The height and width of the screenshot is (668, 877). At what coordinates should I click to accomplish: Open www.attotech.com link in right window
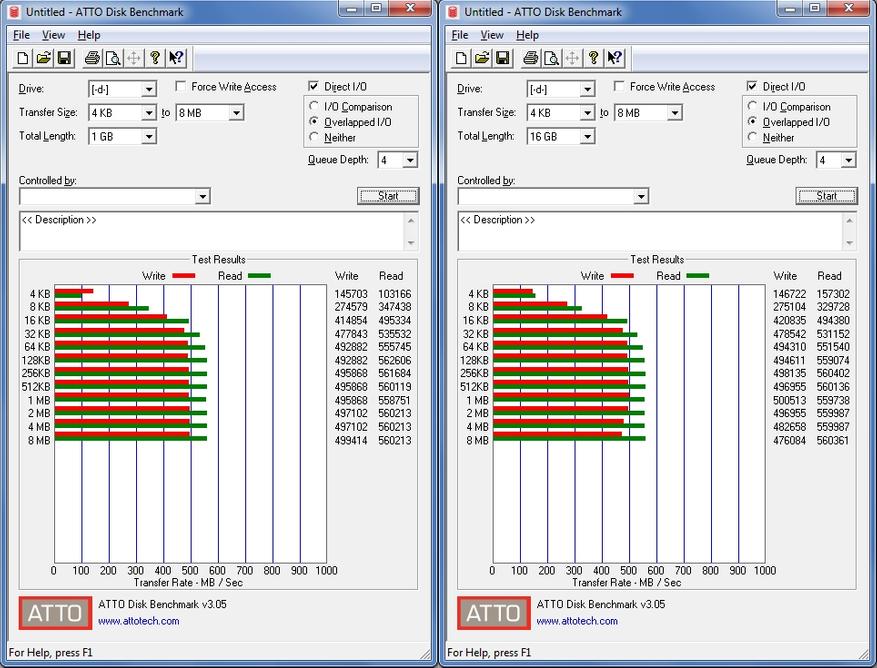[577, 621]
